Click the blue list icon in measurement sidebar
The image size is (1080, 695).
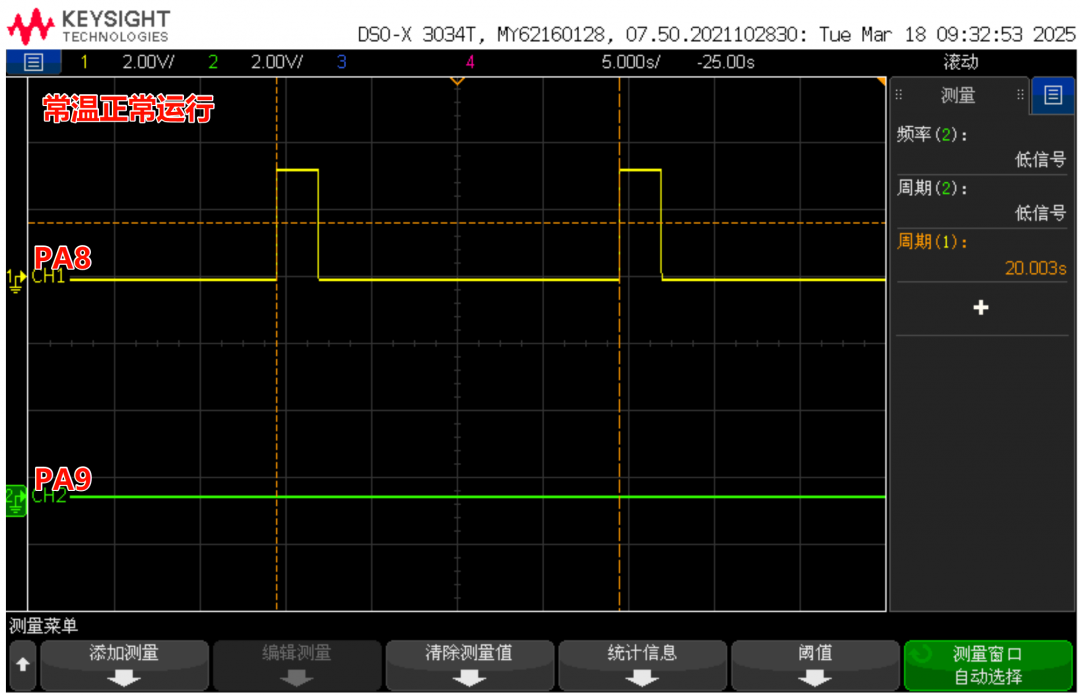click(1052, 95)
